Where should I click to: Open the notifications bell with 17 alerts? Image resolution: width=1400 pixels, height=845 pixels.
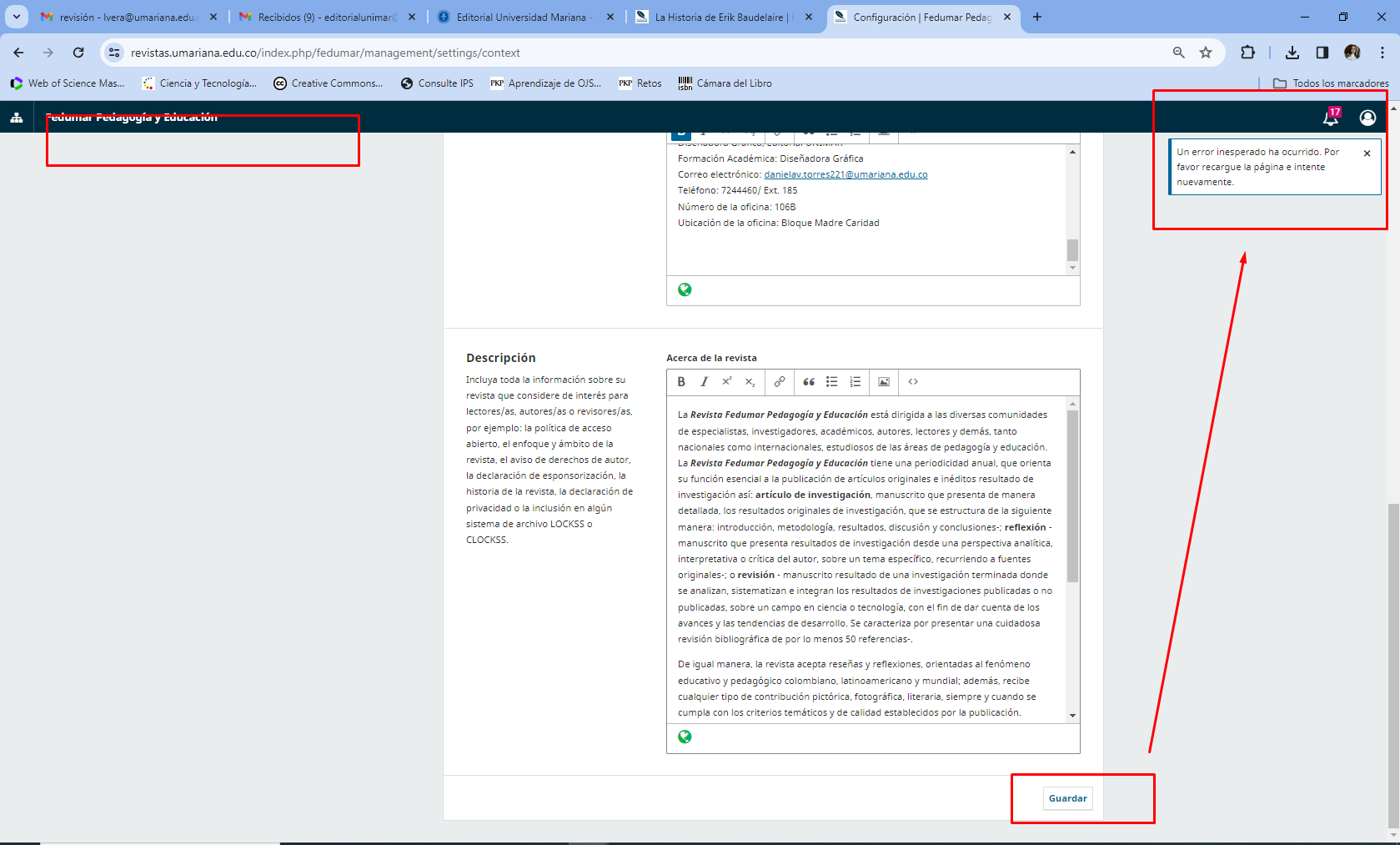point(1331,118)
